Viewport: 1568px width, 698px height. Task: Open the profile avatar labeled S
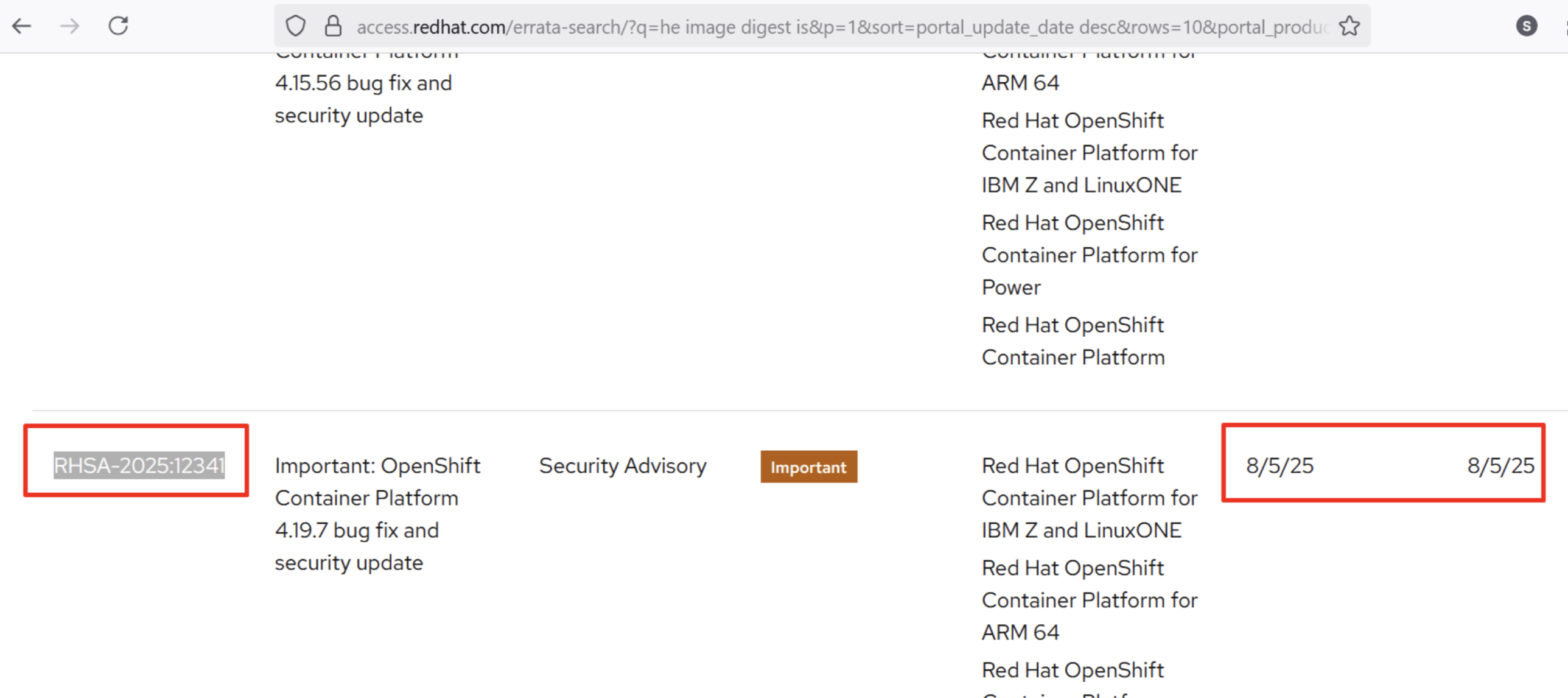coord(1526,26)
